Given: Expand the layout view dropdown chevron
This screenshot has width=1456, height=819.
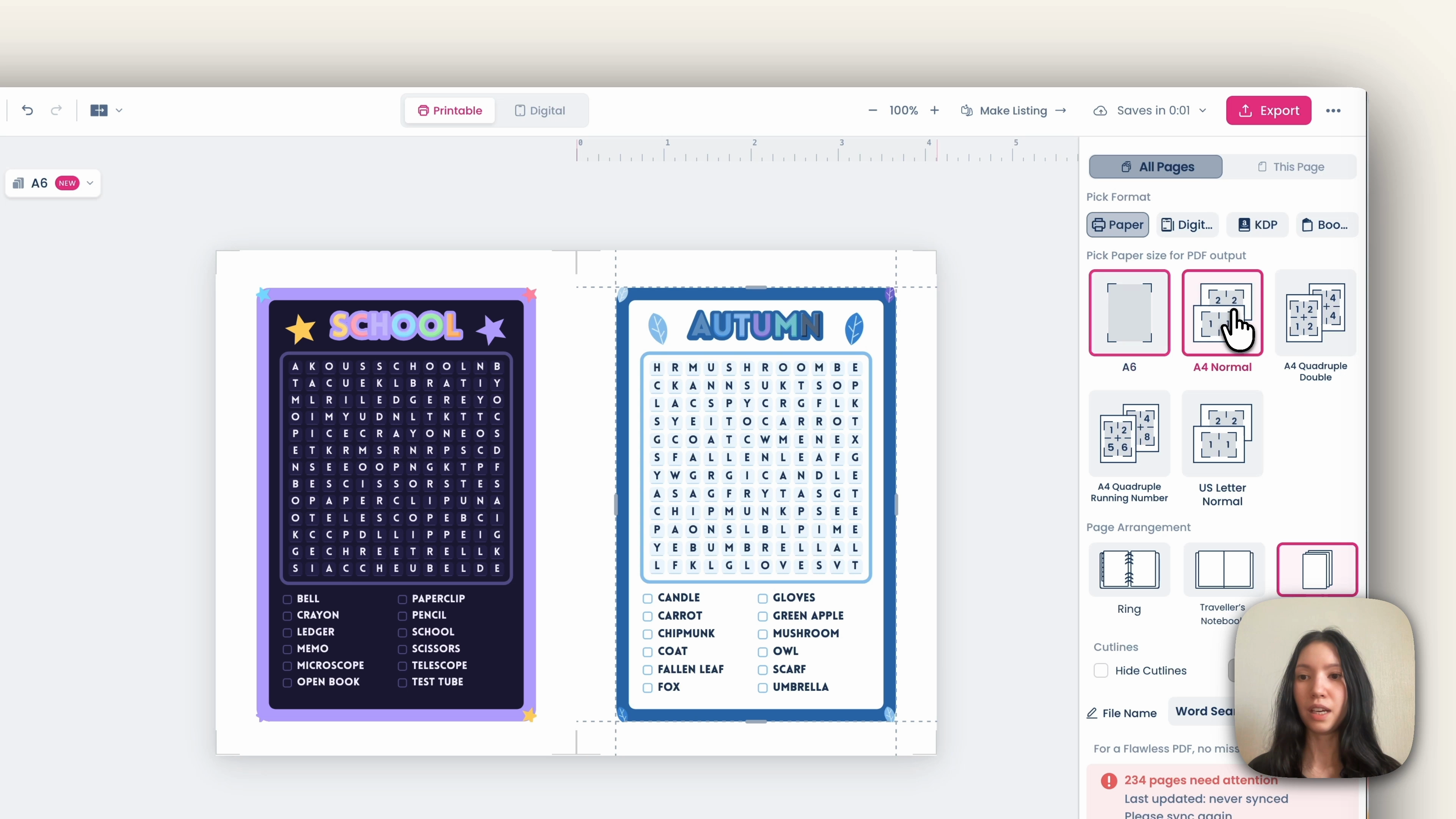Looking at the screenshot, I should tap(119, 110).
